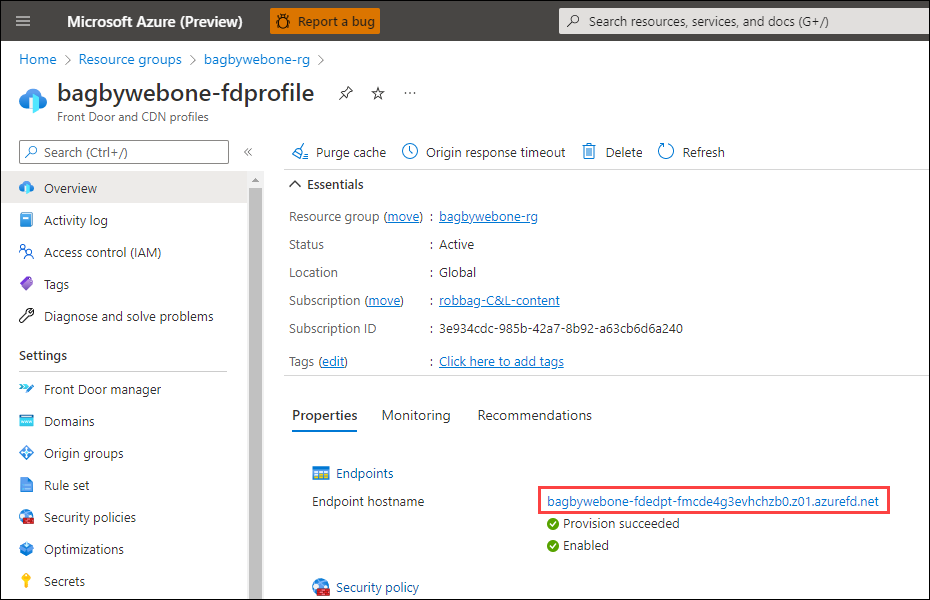Click the Overview cloud icon in sidebar

27,188
